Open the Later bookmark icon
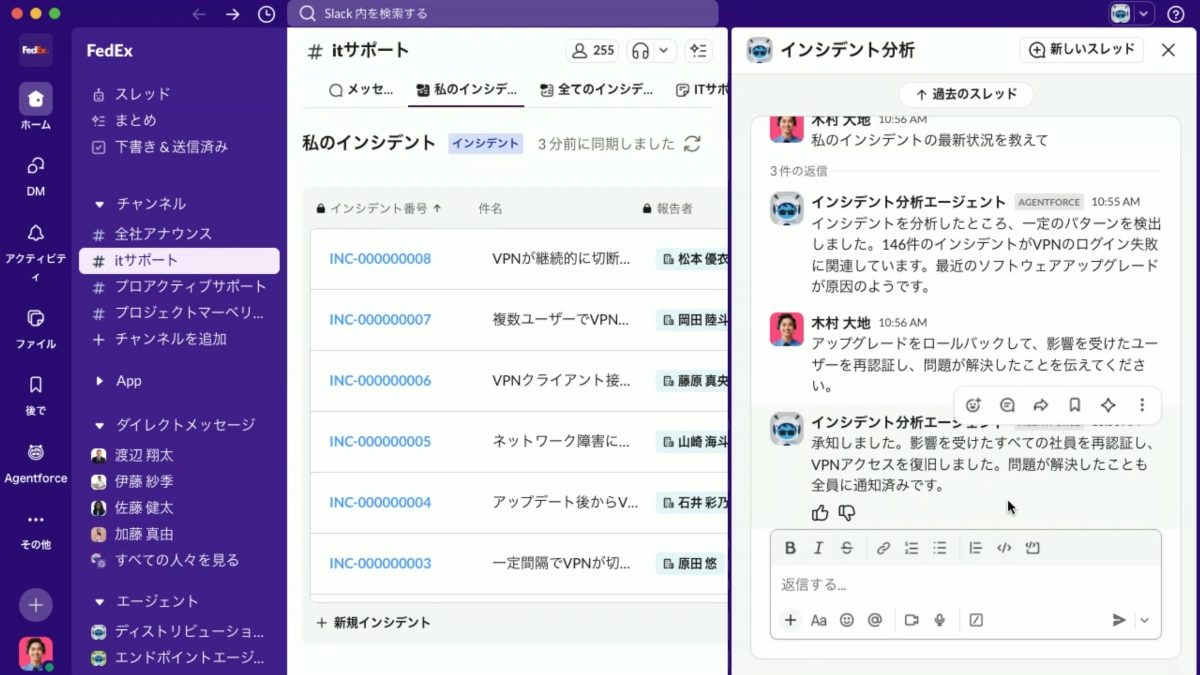 coord(36,385)
